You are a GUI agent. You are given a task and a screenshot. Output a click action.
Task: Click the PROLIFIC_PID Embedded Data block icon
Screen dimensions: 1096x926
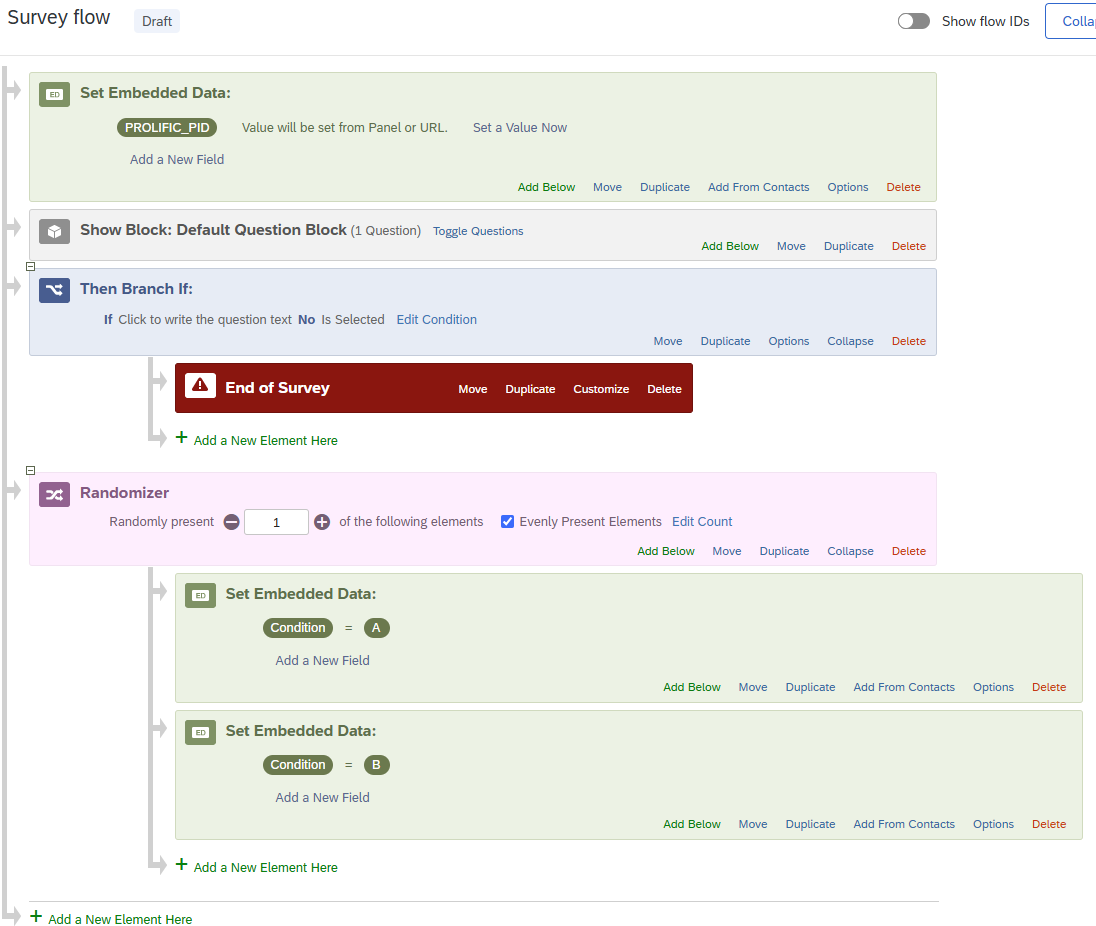click(x=55, y=94)
